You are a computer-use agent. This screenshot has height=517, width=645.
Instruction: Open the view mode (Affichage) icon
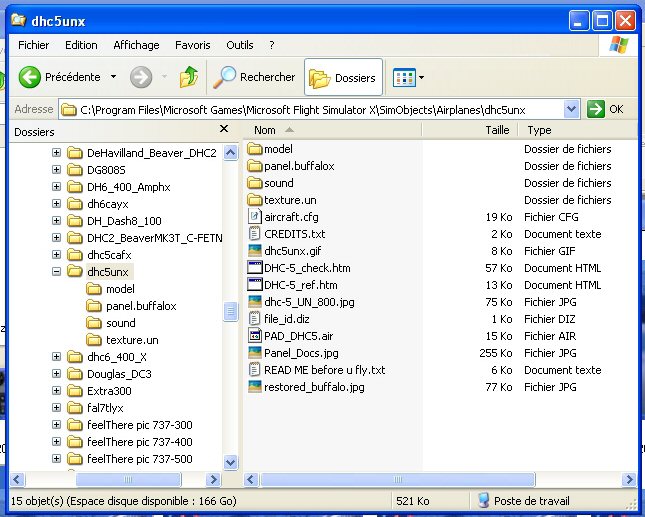(404, 77)
